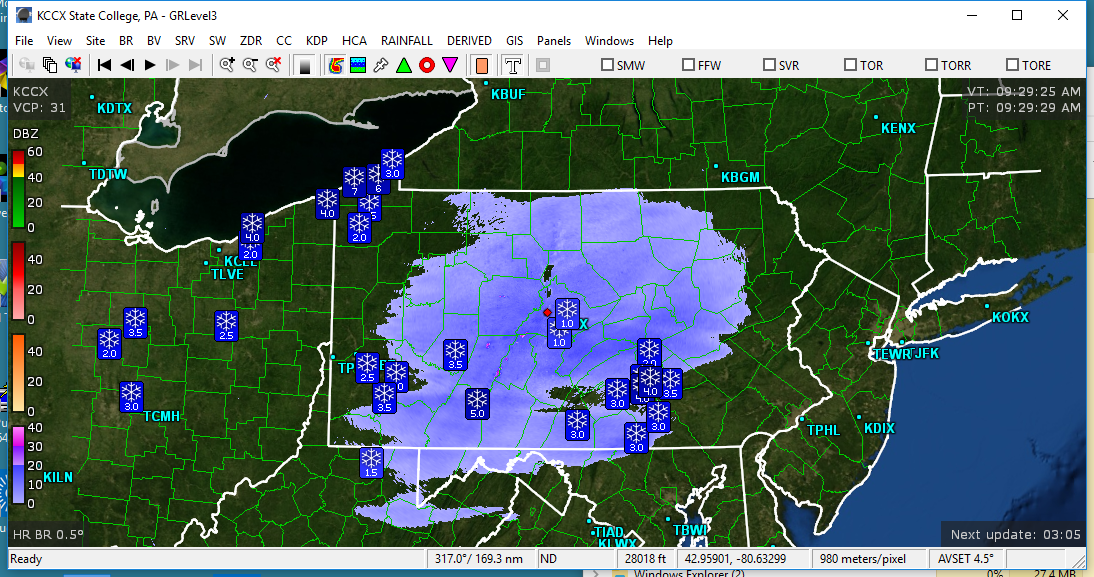Image resolution: width=1094 pixels, height=577 pixels.
Task: Click the magenta inverted triangle icon
Action: [x=450, y=65]
